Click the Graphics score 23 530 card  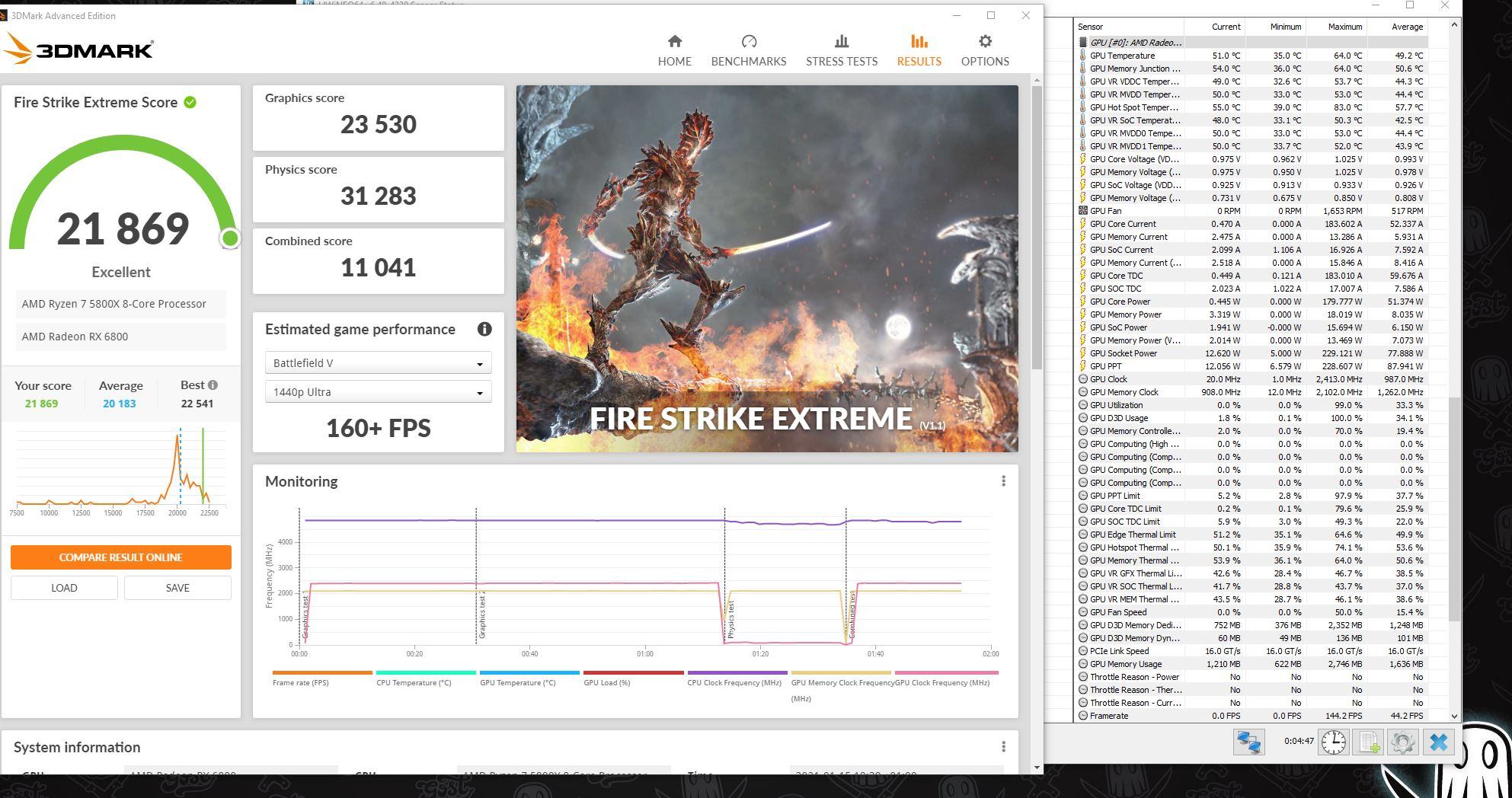[x=378, y=118]
